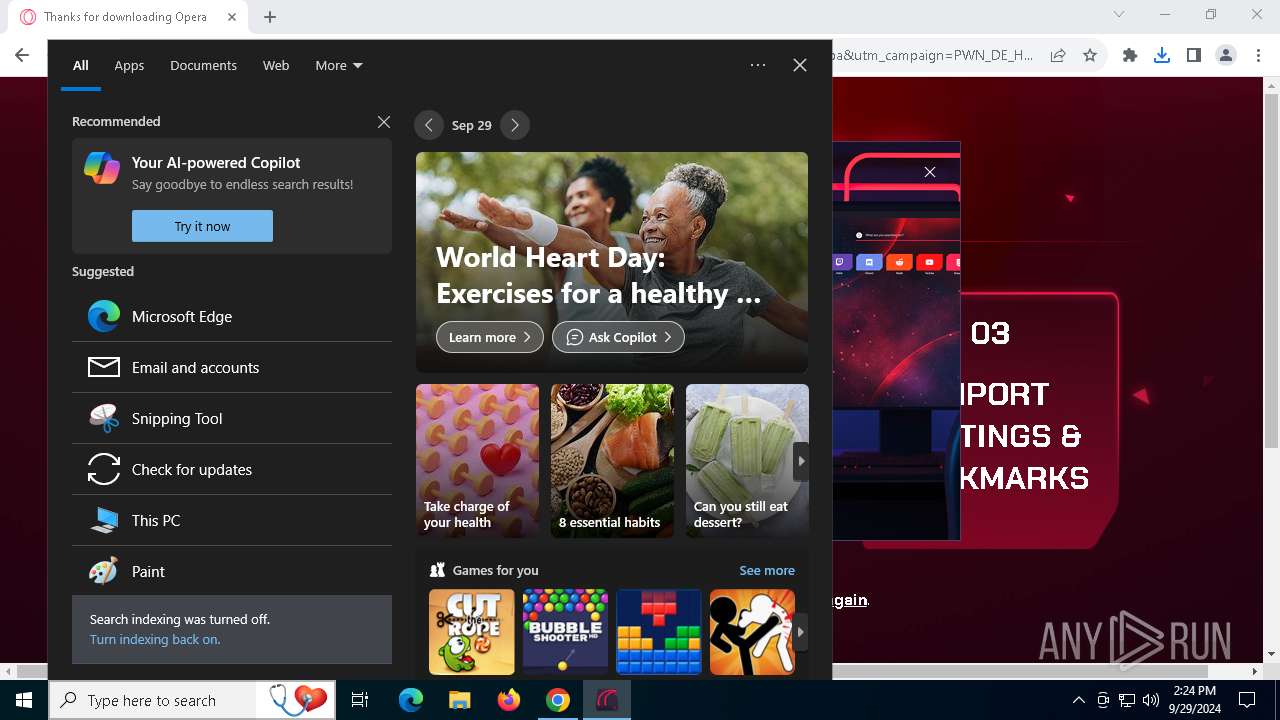Screen dimensions: 1280x720
Task: Open Task View on taskbar
Action: [x=360, y=700]
